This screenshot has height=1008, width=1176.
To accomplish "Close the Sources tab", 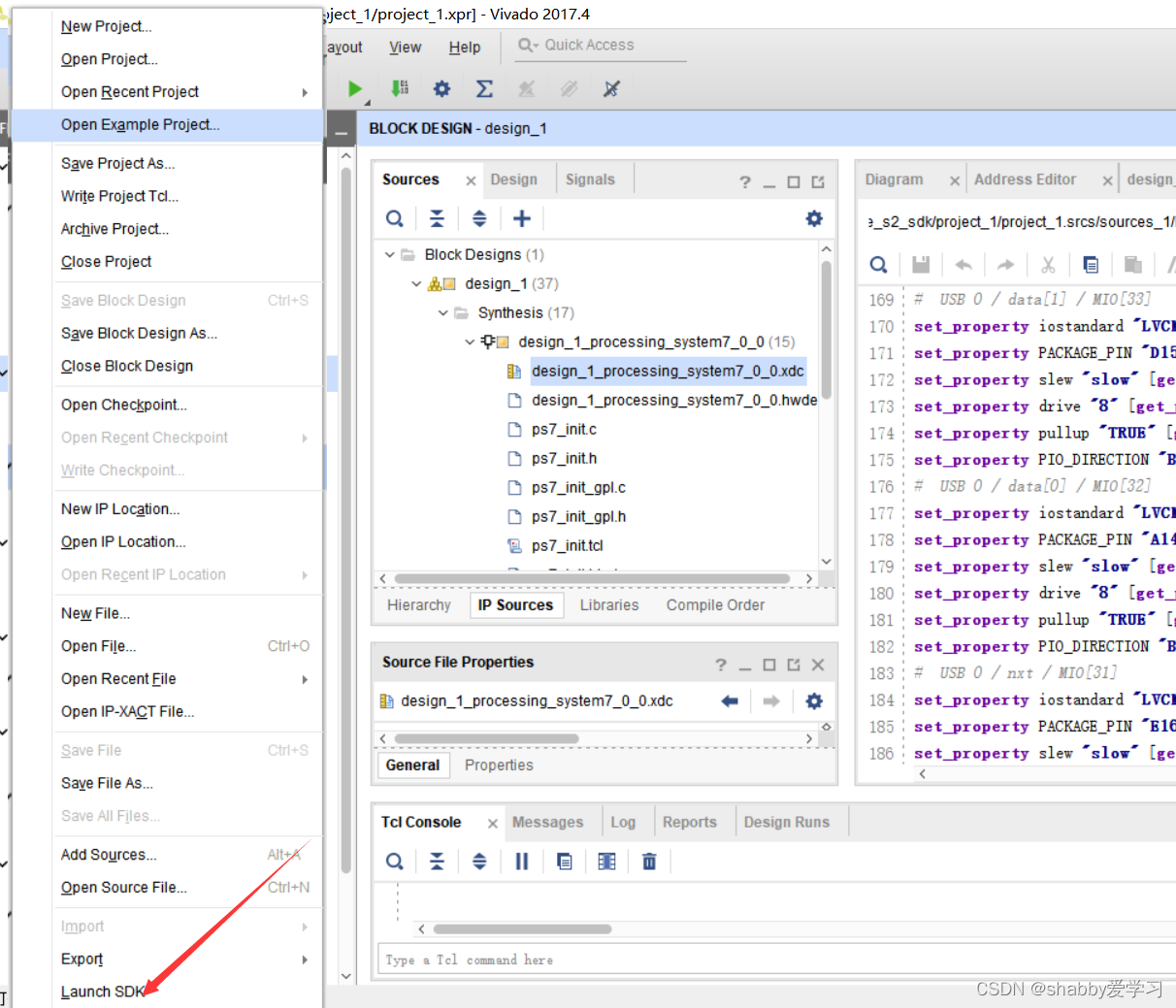I will [x=471, y=181].
